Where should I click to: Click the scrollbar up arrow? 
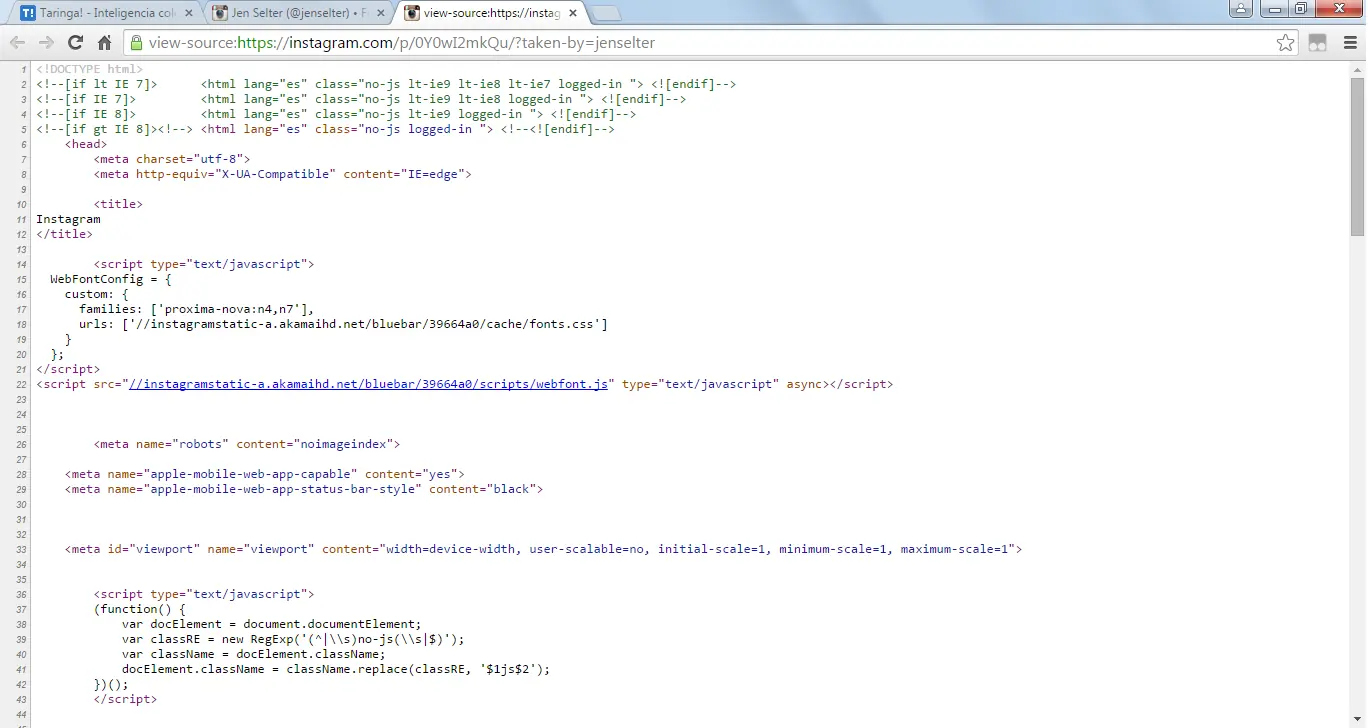tap(1357, 68)
